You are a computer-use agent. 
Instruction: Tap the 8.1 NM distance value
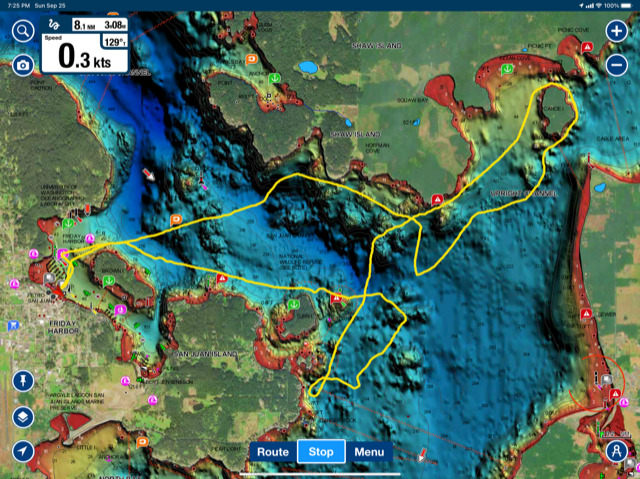84,25
